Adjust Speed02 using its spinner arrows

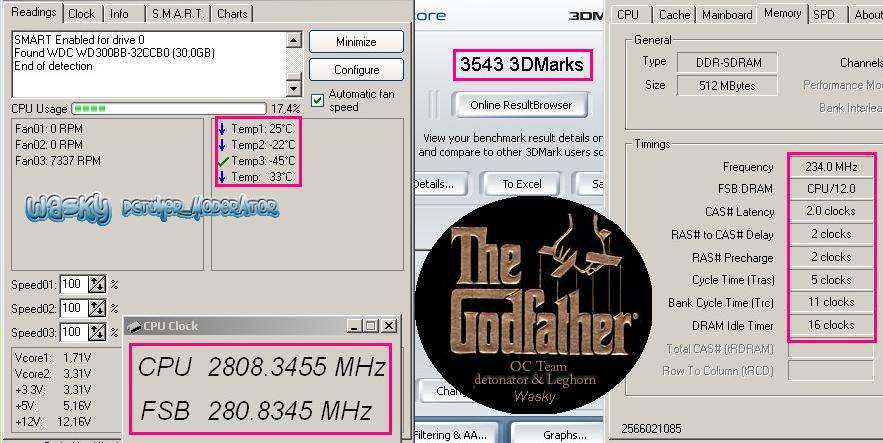click(x=97, y=309)
